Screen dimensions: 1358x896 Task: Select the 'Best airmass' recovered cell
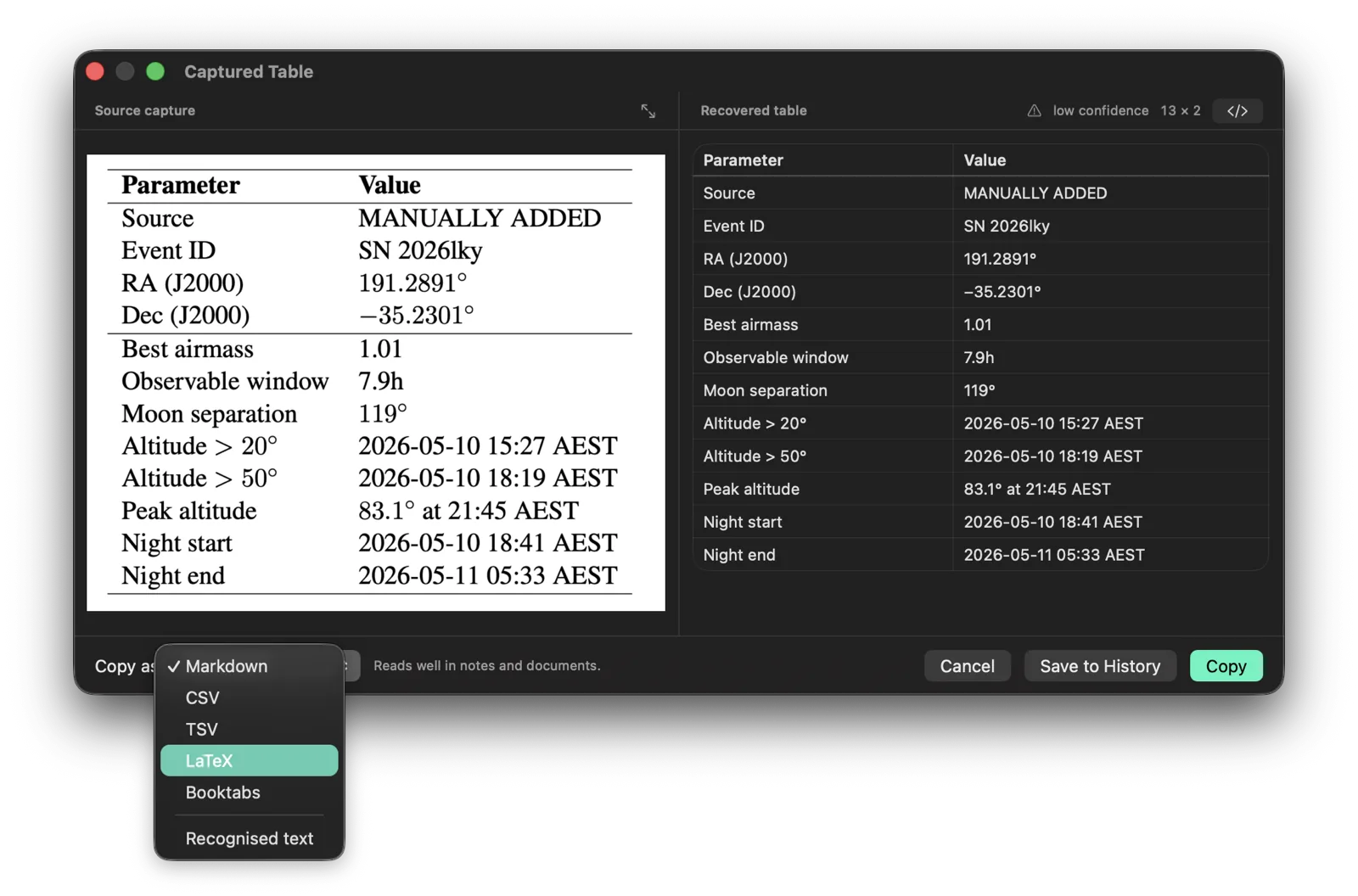click(x=822, y=324)
